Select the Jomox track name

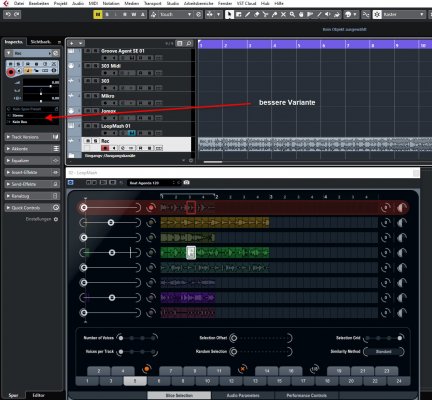[109, 111]
